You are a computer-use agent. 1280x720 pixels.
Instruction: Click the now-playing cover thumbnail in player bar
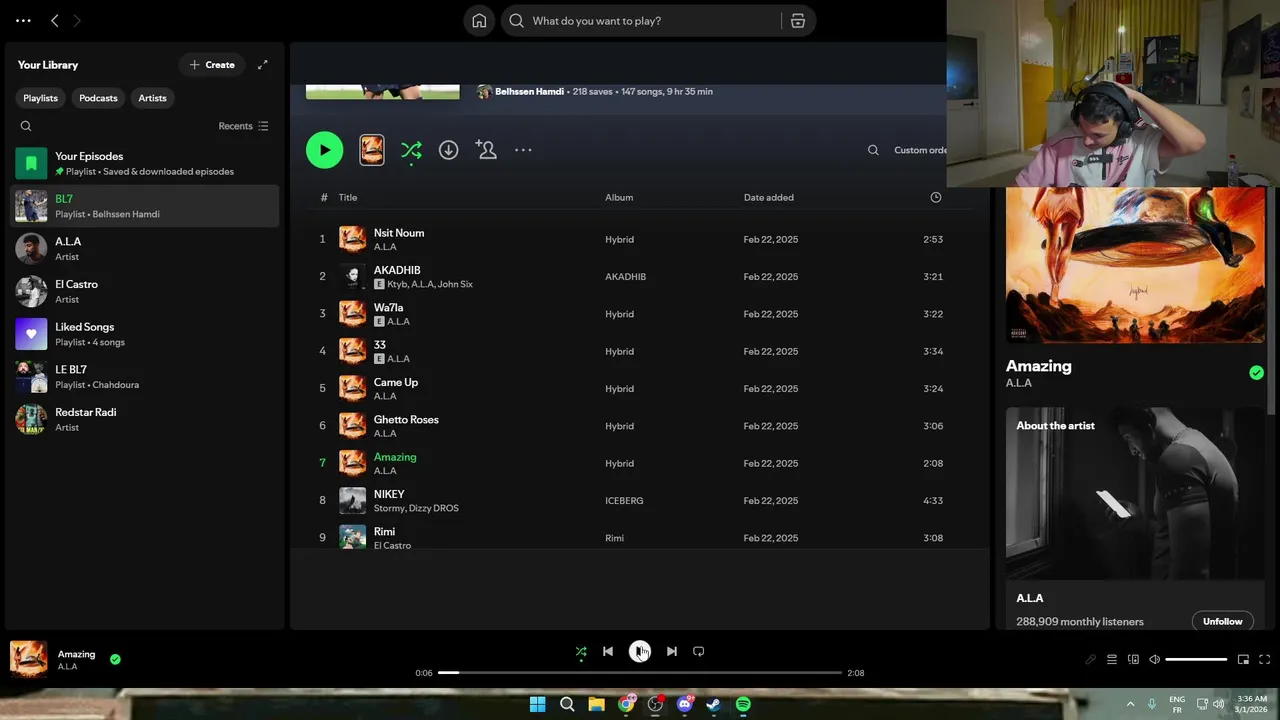point(28,659)
